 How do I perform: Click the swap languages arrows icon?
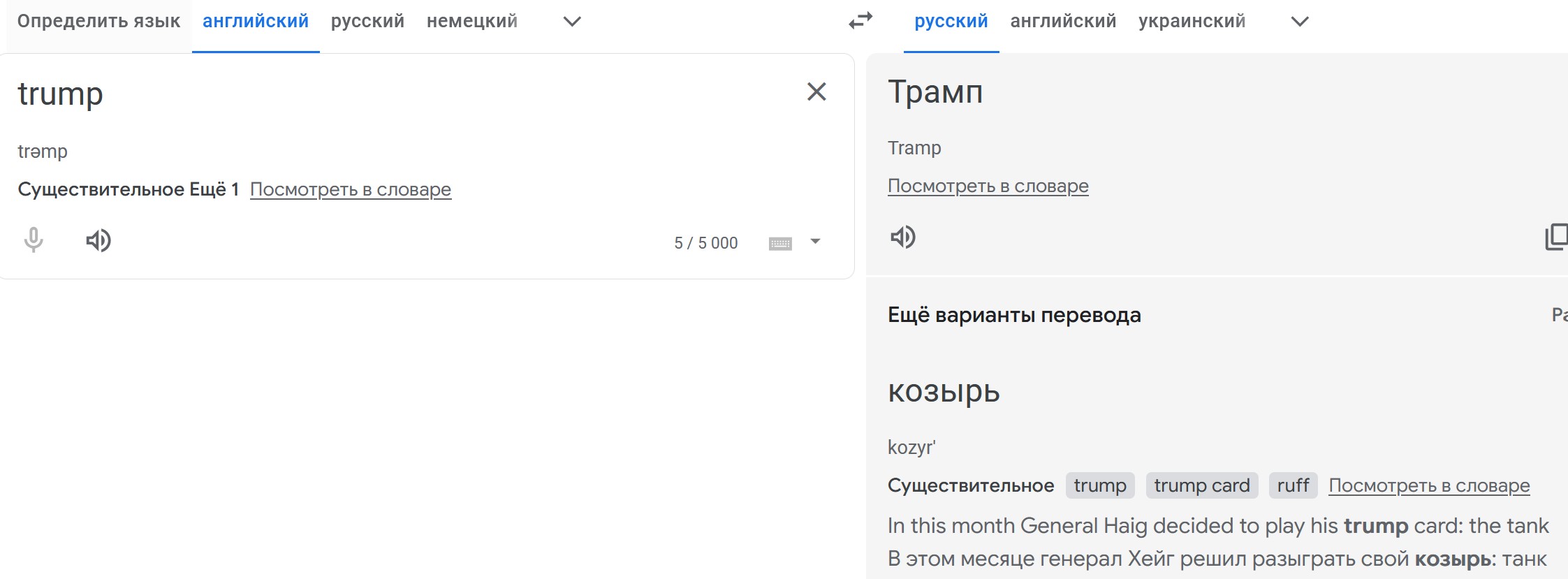pyautogui.click(x=860, y=21)
